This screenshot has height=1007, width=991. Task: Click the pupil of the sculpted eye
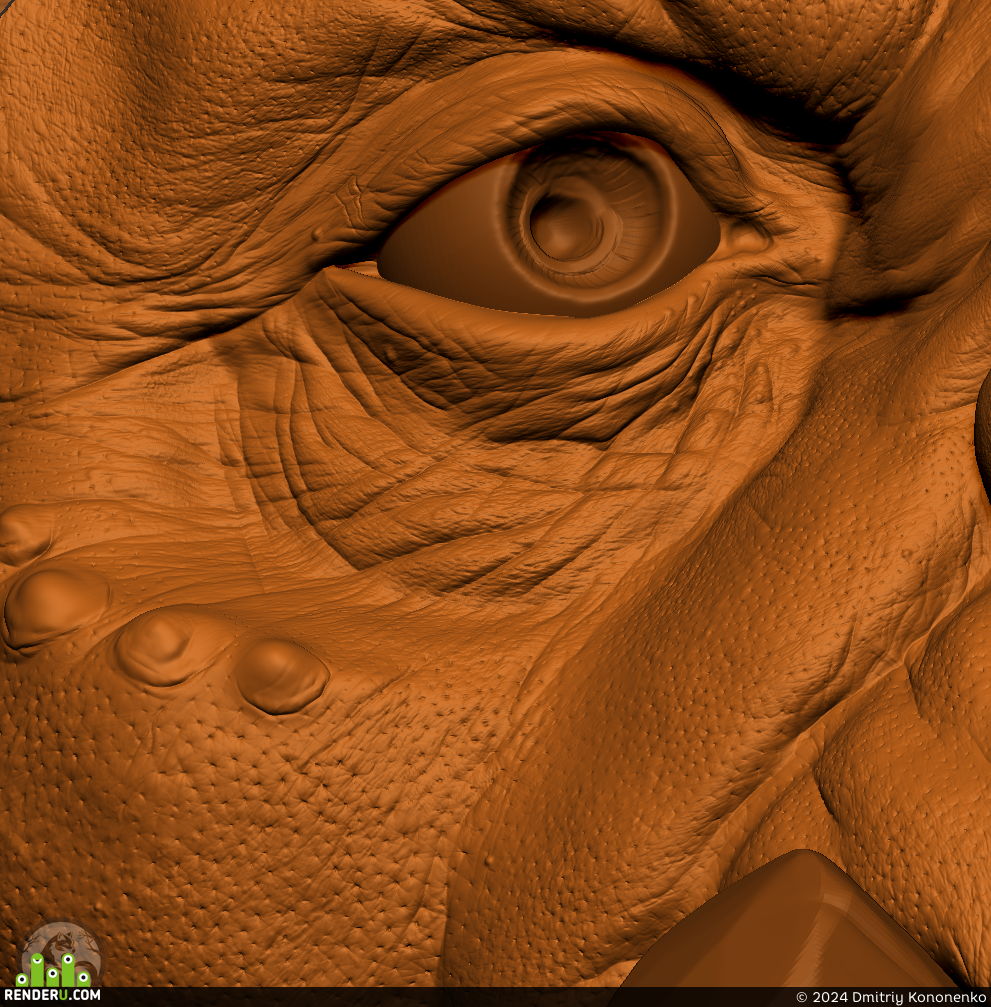click(x=565, y=220)
